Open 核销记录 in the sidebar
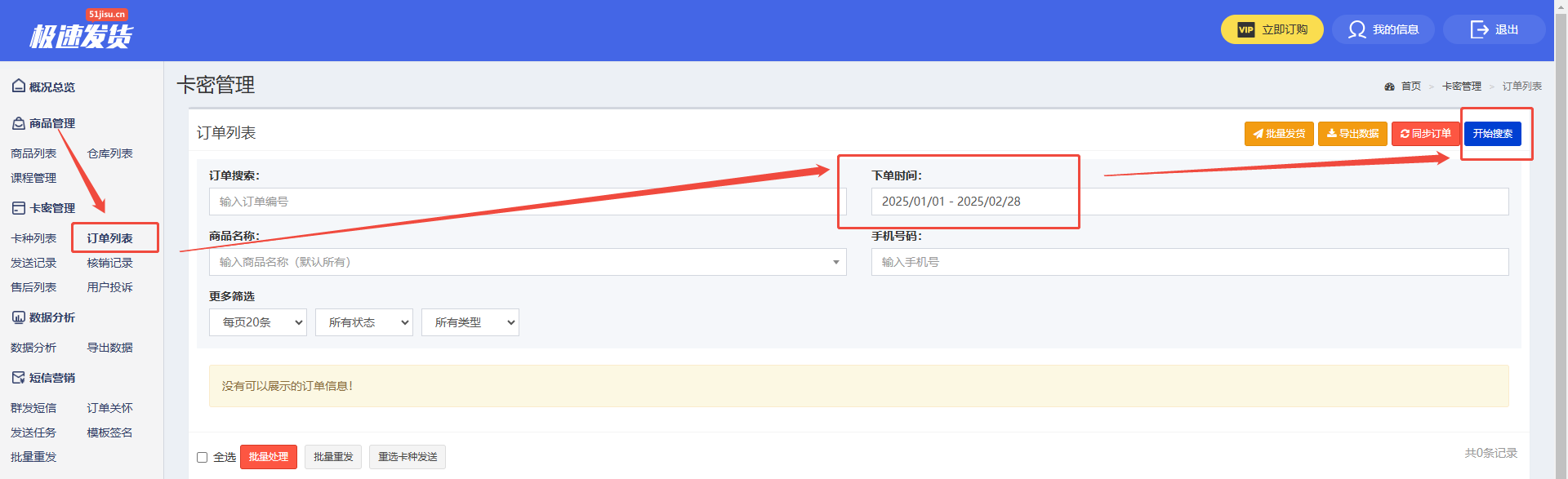This screenshot has height=479, width=1568. tap(110, 263)
